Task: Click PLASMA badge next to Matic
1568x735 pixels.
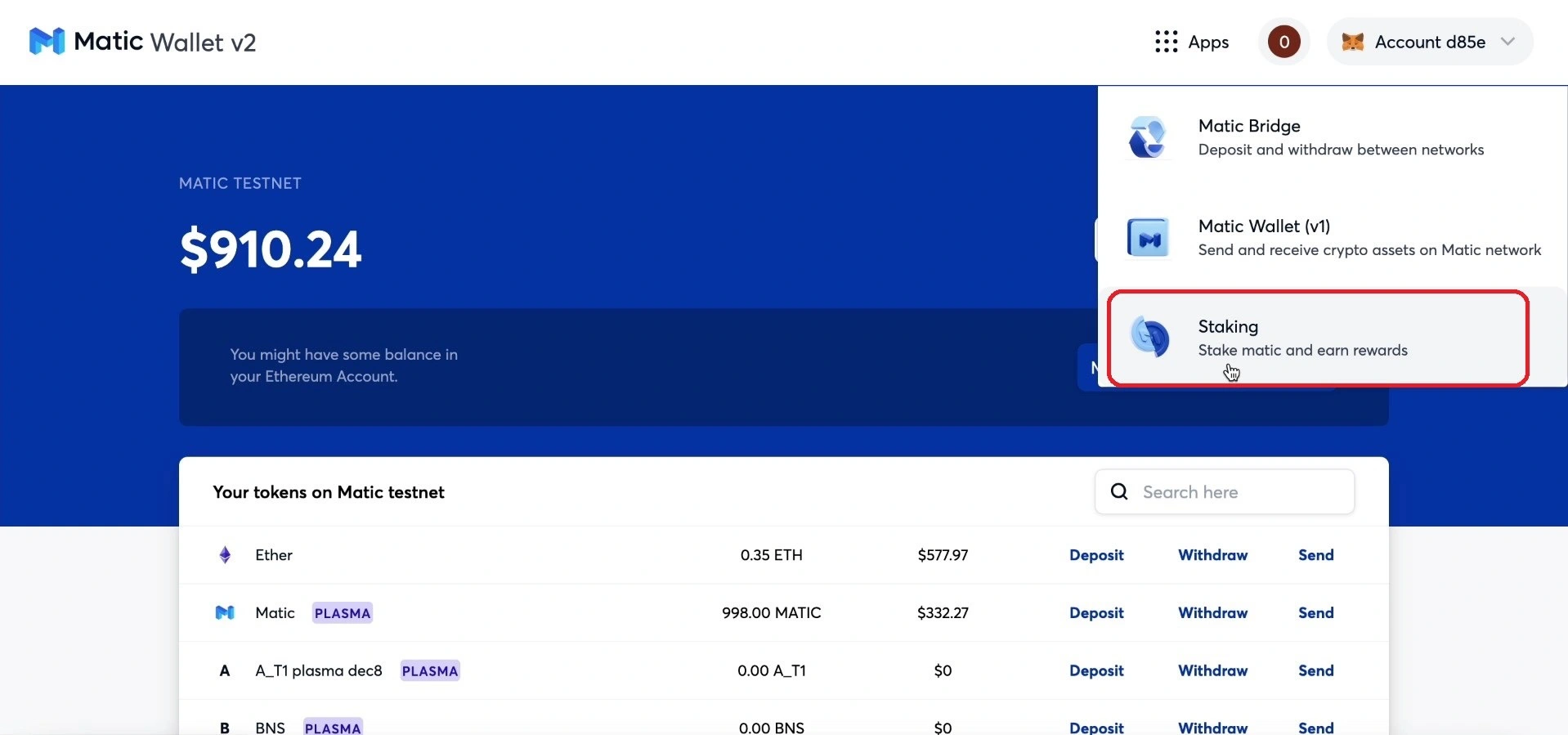Action: [x=343, y=613]
